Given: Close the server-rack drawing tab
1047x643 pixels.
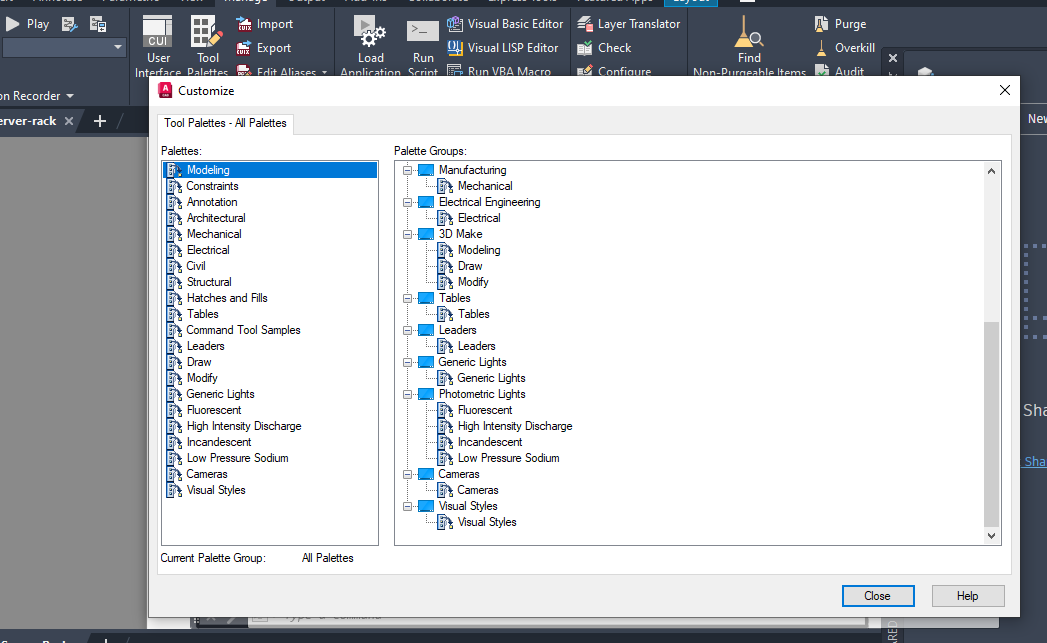Looking at the screenshot, I should (69, 122).
